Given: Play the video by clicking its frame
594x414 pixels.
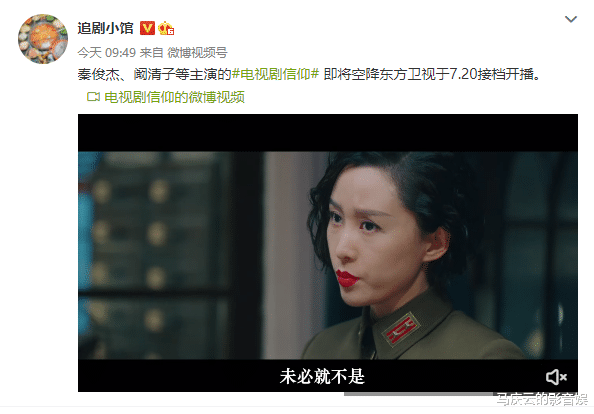Looking at the screenshot, I should (328, 255).
